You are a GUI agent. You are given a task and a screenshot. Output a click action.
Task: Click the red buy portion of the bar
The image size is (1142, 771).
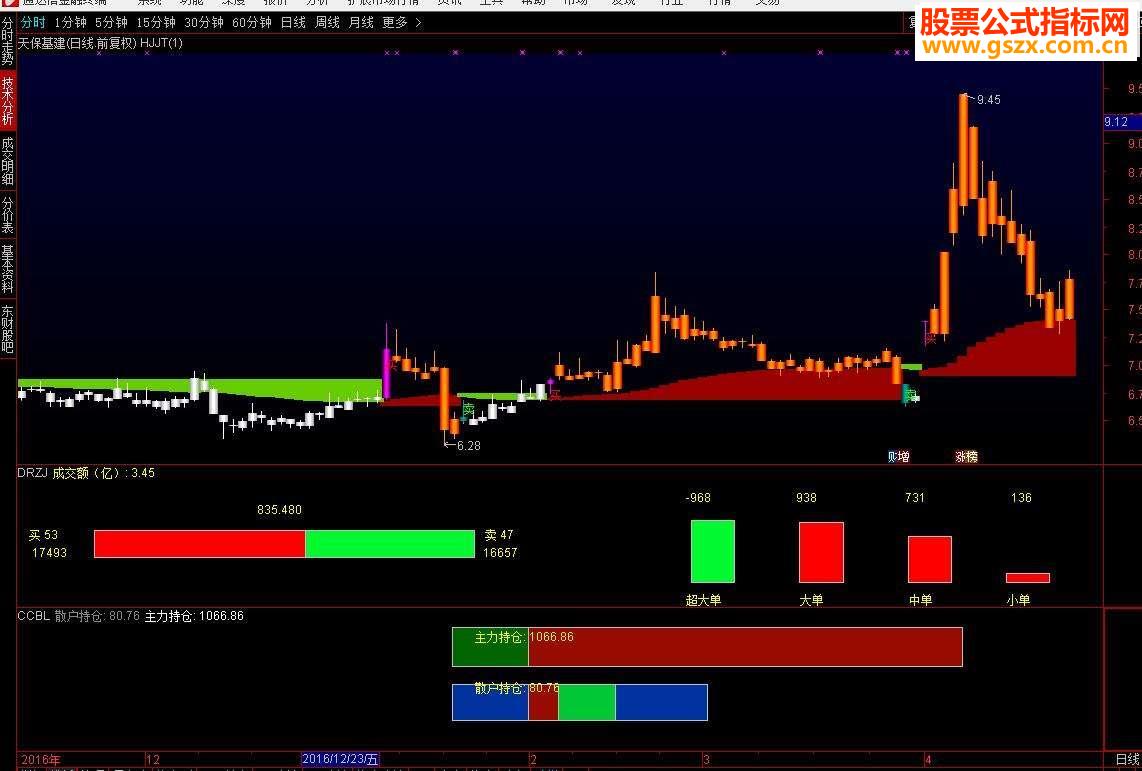click(x=200, y=544)
